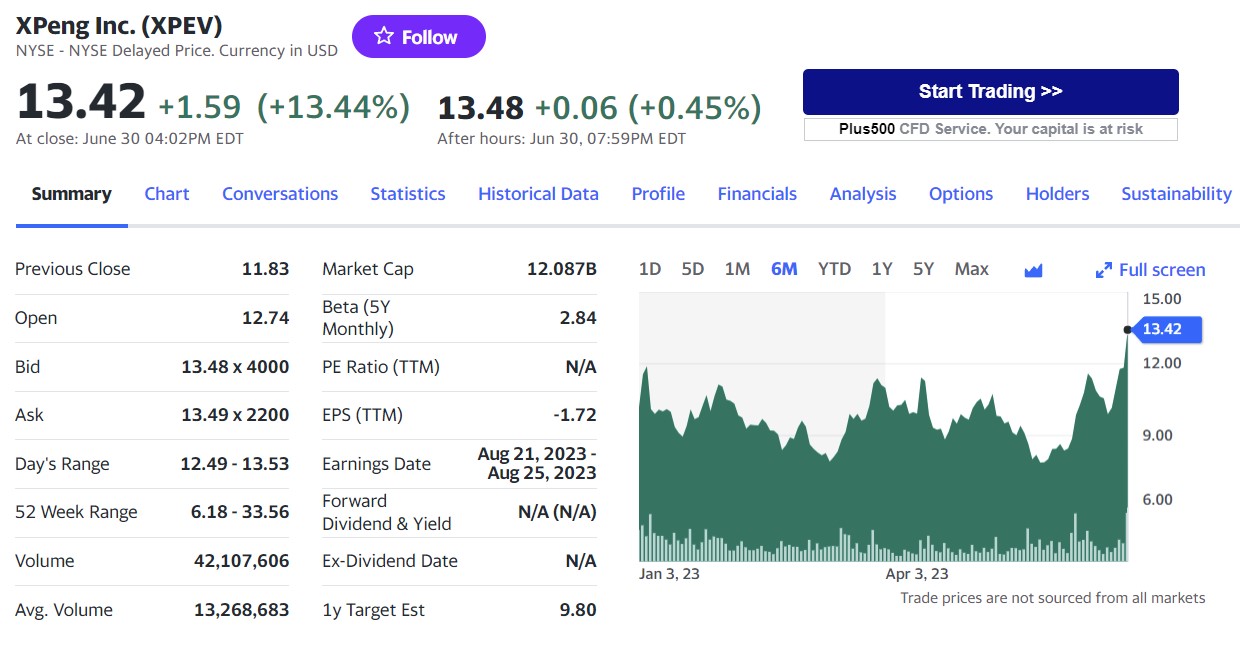Viewport: 1240px width, 667px height.
Task: Click the star icon in Follow button
Action: [384, 37]
